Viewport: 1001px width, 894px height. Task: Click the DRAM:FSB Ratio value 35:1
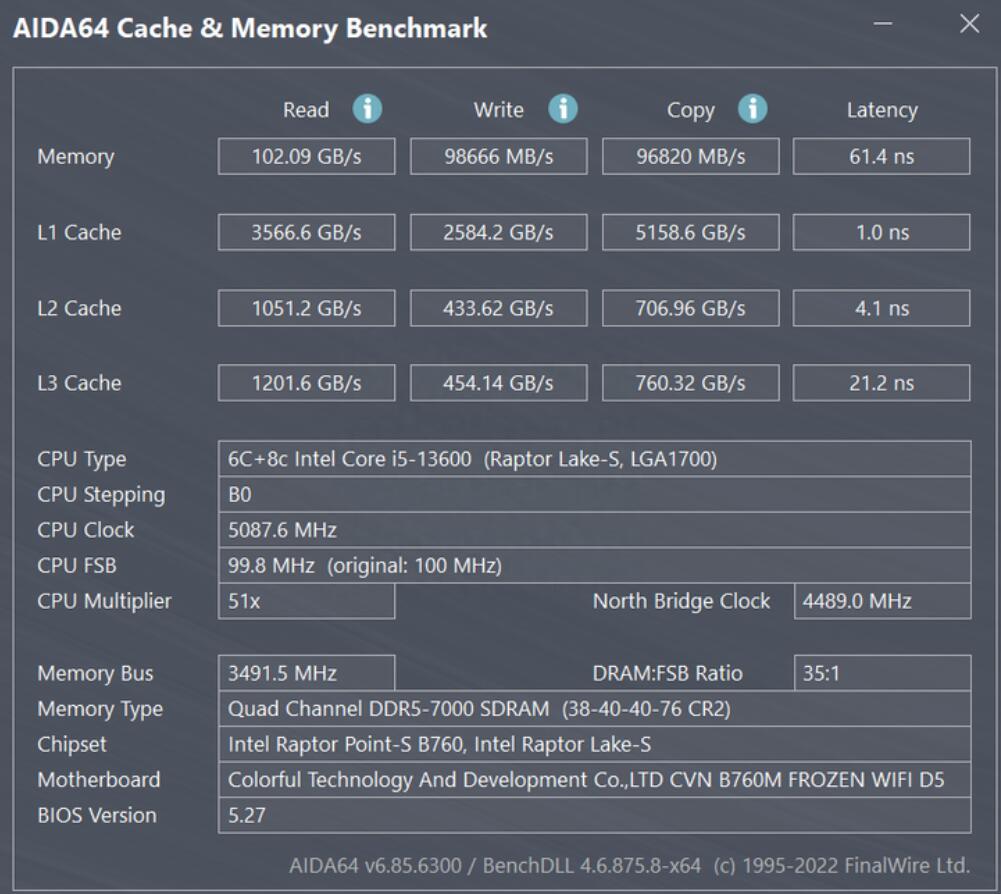(x=881, y=673)
